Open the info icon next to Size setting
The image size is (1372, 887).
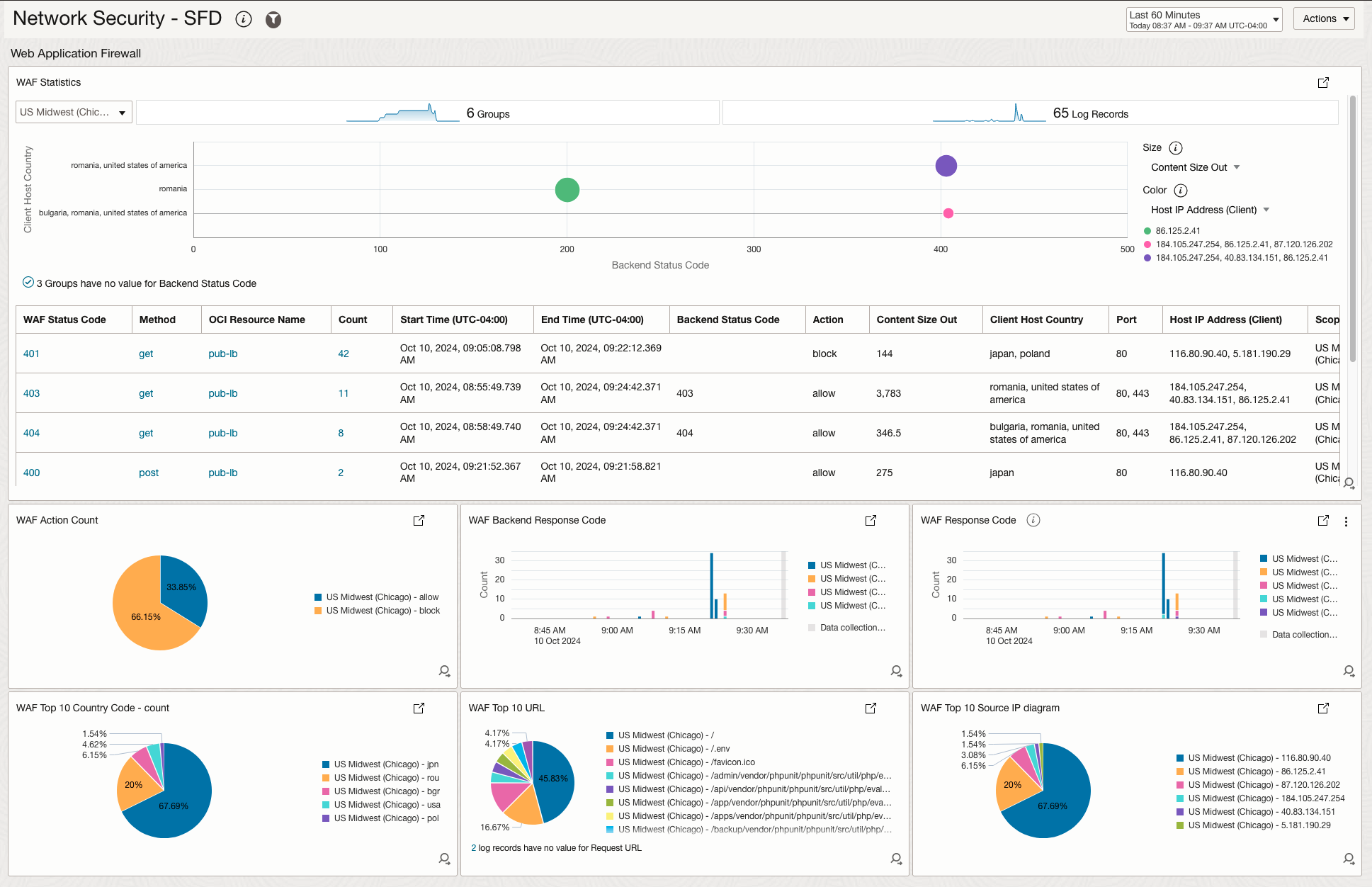click(1175, 147)
